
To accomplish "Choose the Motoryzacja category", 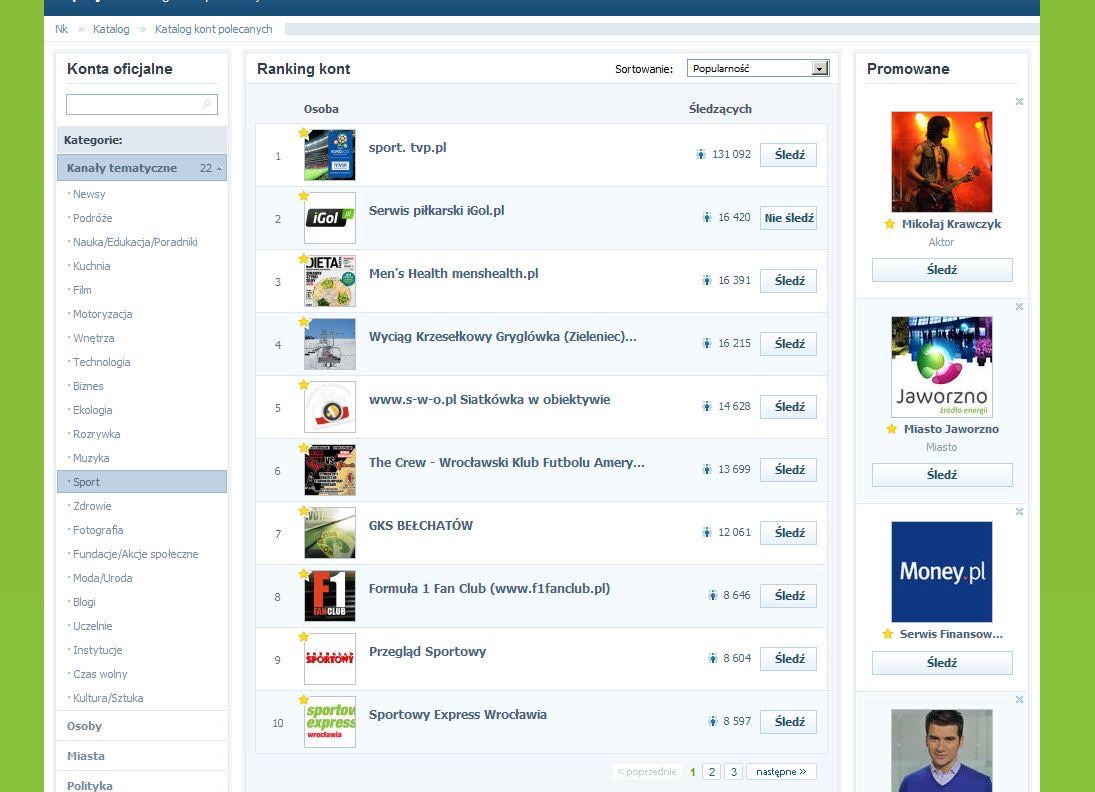I will [x=103, y=314].
